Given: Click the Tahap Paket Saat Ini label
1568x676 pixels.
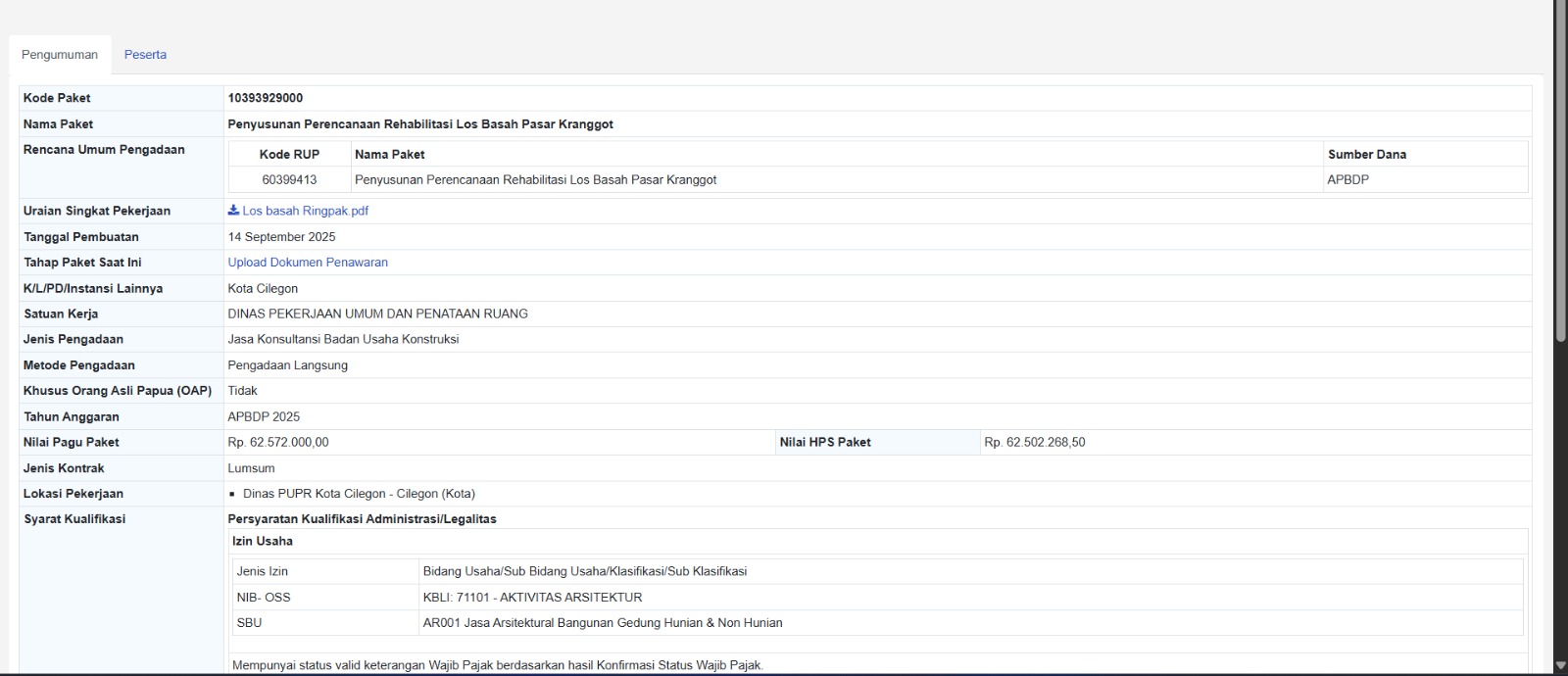Looking at the screenshot, I should pyautogui.click(x=82, y=263).
